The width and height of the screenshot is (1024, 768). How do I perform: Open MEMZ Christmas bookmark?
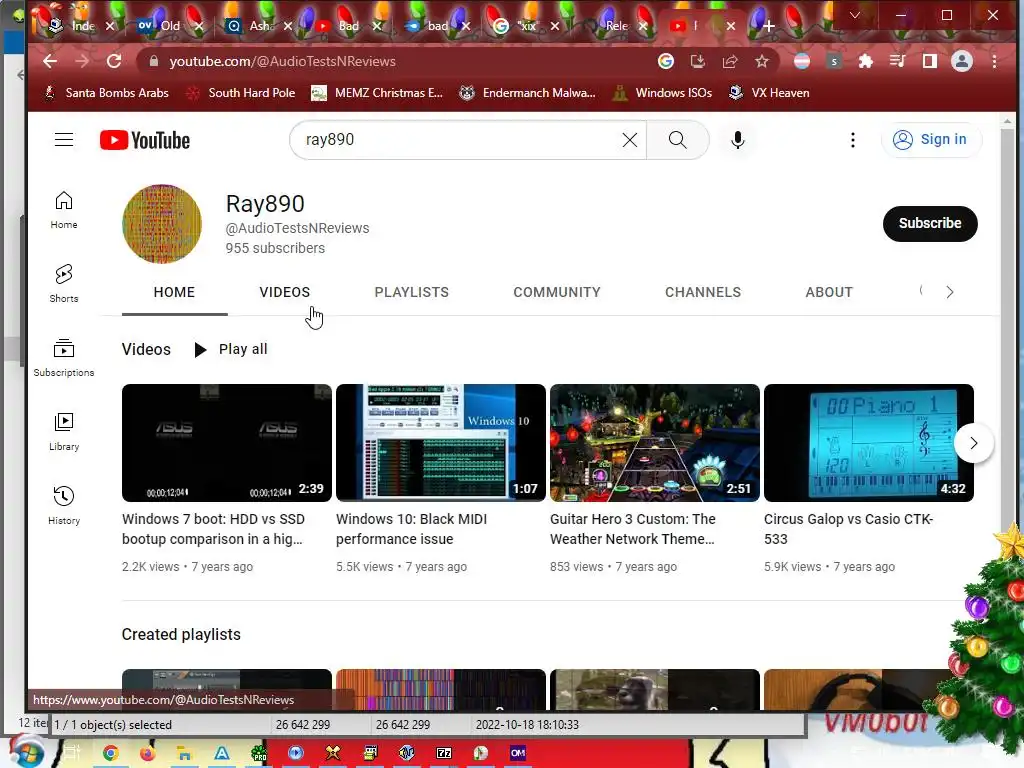point(377,93)
